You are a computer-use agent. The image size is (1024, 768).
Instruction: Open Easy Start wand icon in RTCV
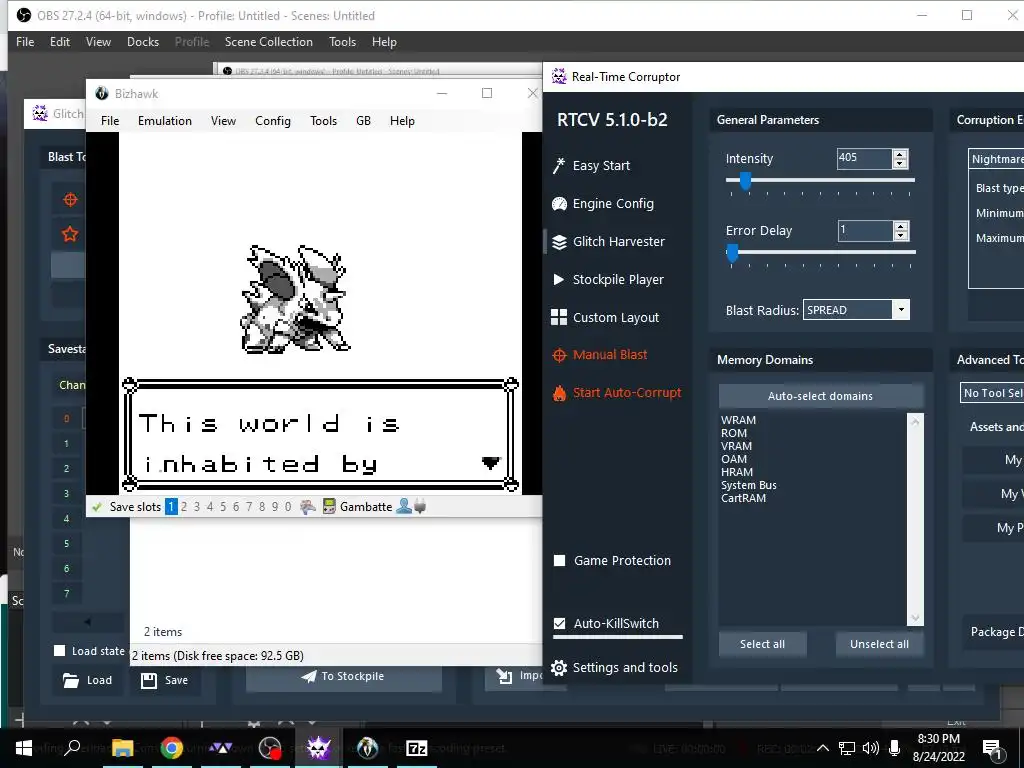click(558, 166)
